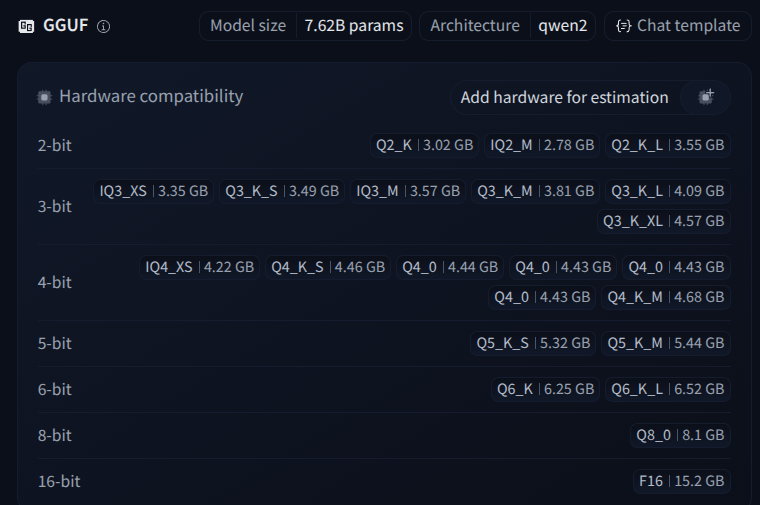Open the Q4_0 4.44 GB variant
The height and width of the screenshot is (505, 760).
449,267
